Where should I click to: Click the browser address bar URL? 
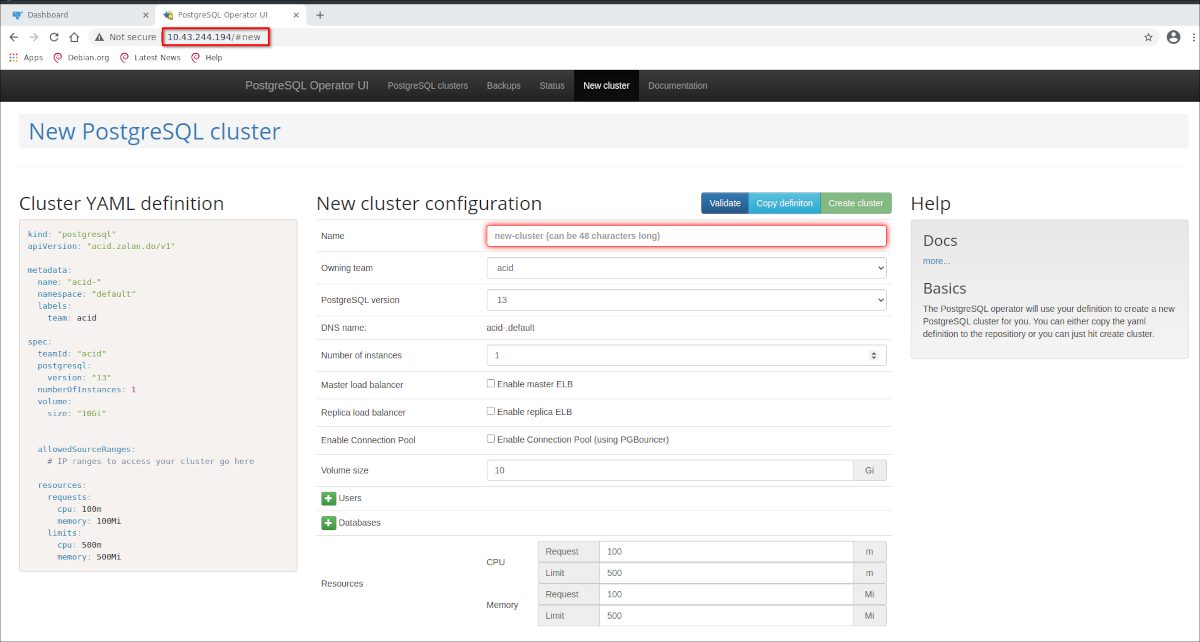click(214, 37)
